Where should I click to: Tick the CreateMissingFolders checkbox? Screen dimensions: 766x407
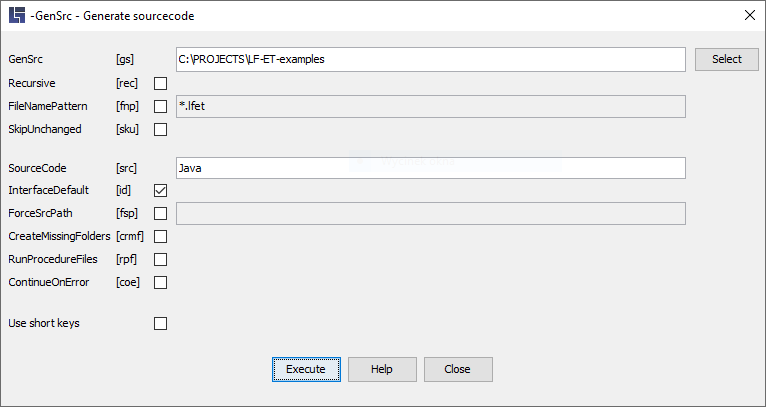click(160, 236)
